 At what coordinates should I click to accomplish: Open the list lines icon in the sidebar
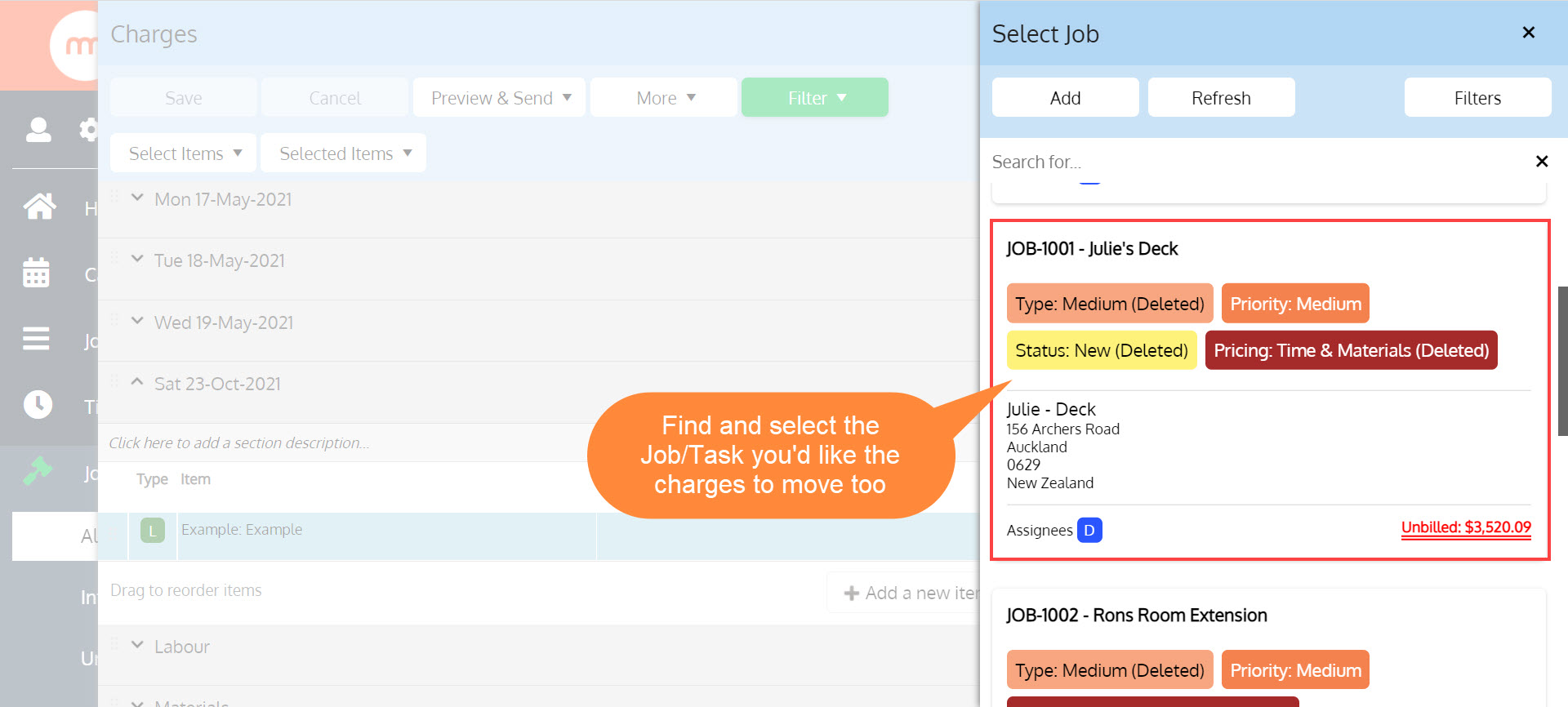click(x=36, y=338)
